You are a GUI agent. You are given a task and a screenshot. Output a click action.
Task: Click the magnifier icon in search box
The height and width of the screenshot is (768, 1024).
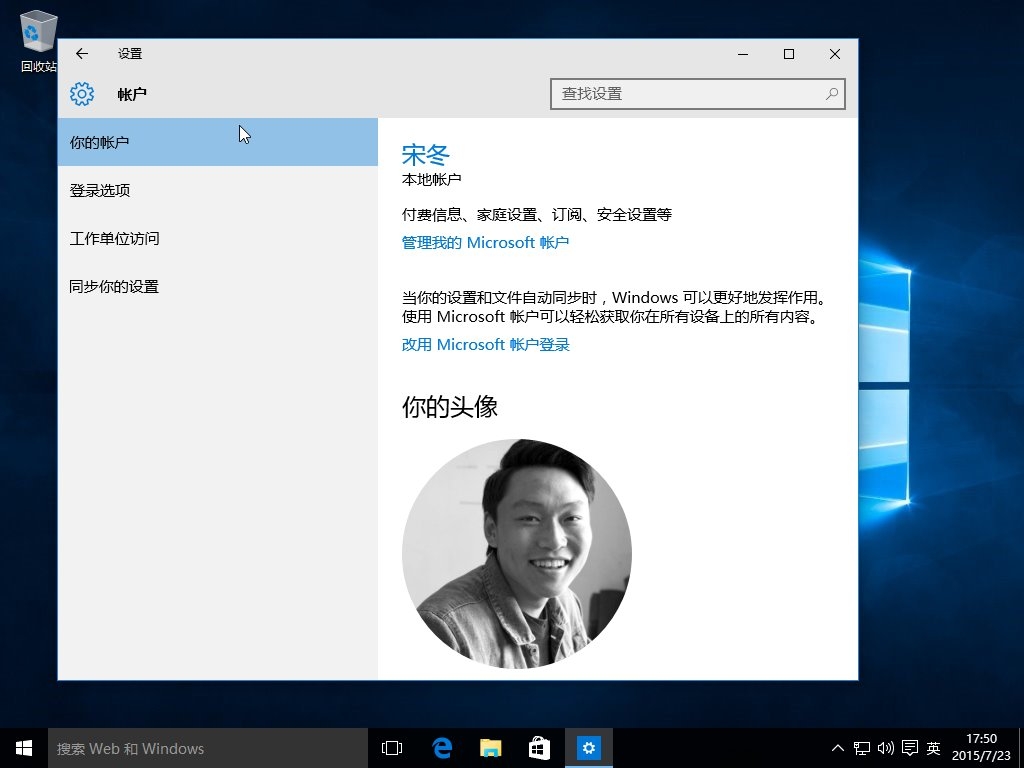pyautogui.click(x=831, y=94)
